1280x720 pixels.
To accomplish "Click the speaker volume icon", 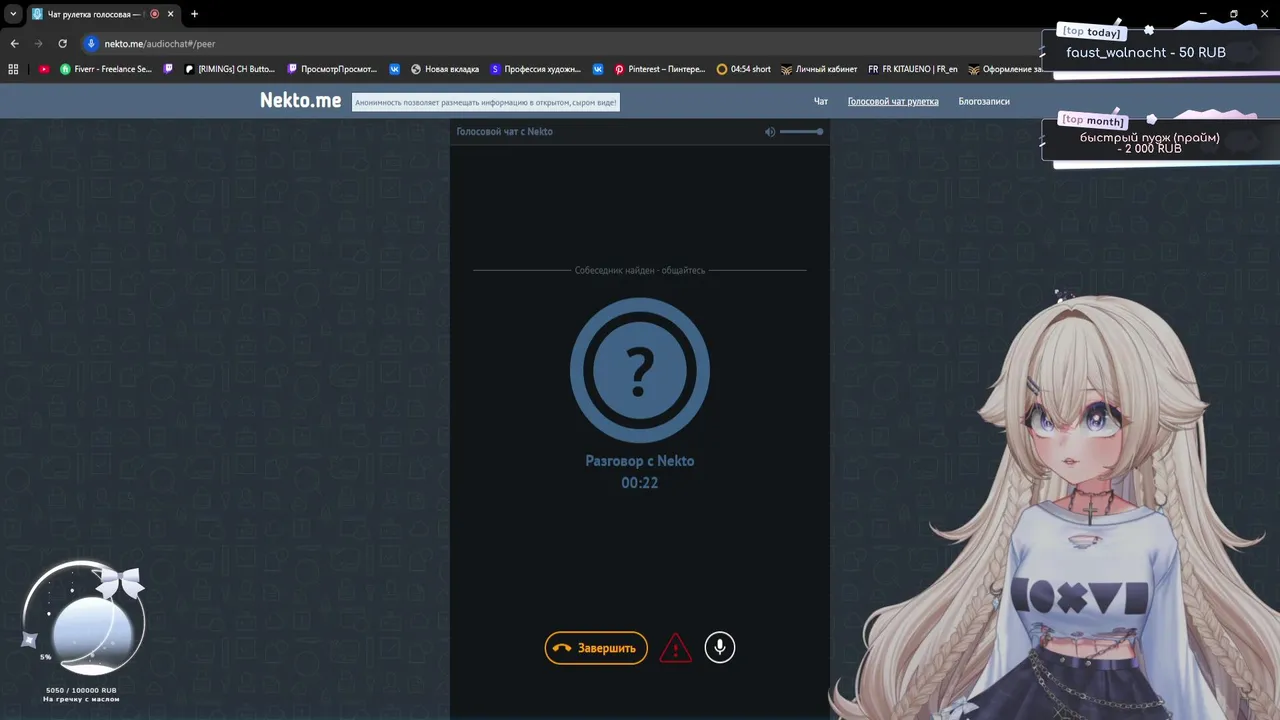I will pyautogui.click(x=770, y=132).
